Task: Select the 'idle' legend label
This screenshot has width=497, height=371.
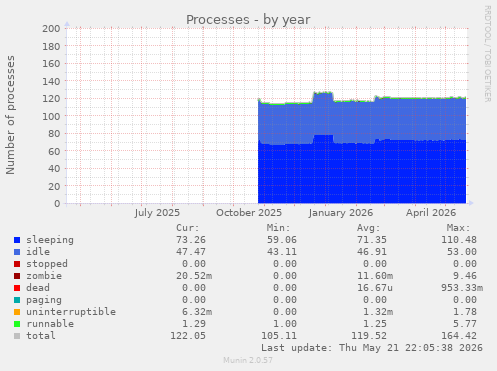Action: click(x=38, y=252)
